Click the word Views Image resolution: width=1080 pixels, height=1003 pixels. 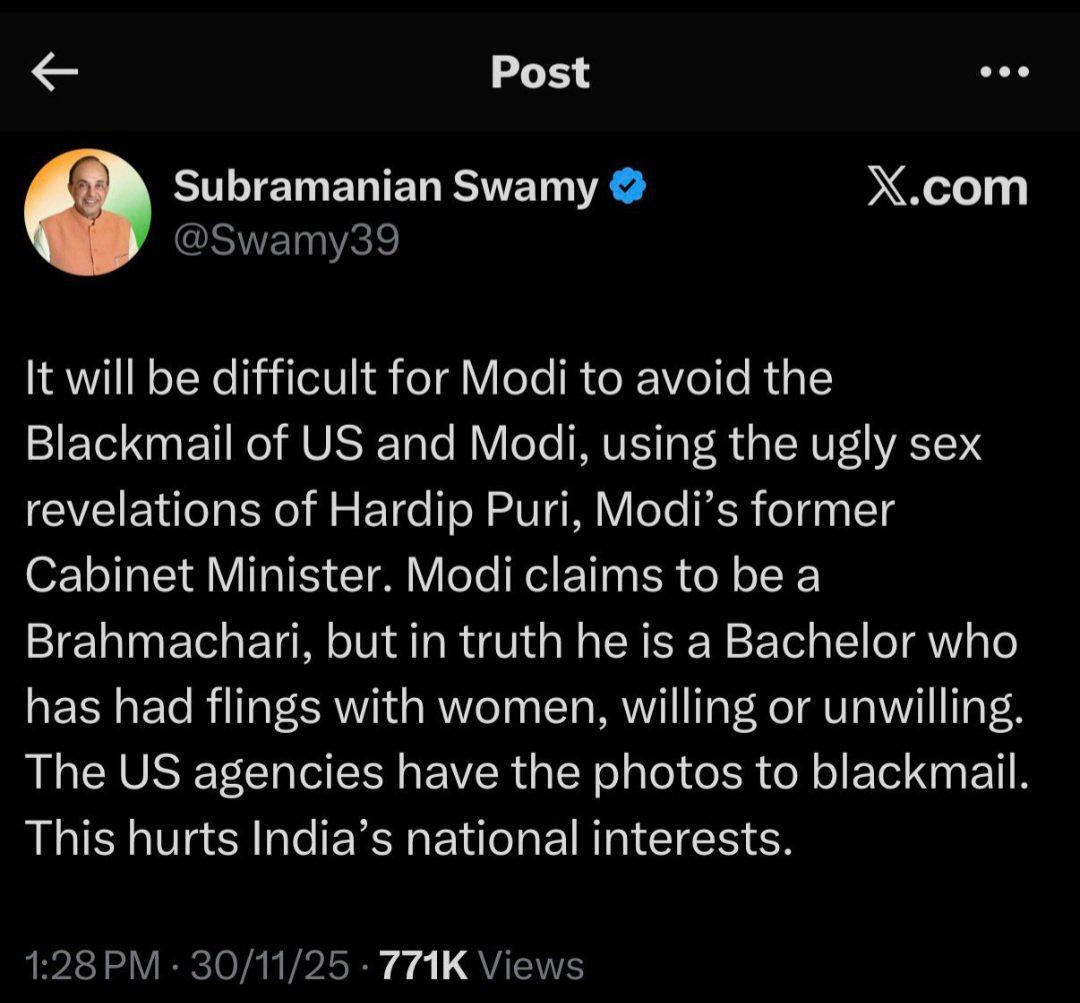click(x=530, y=964)
